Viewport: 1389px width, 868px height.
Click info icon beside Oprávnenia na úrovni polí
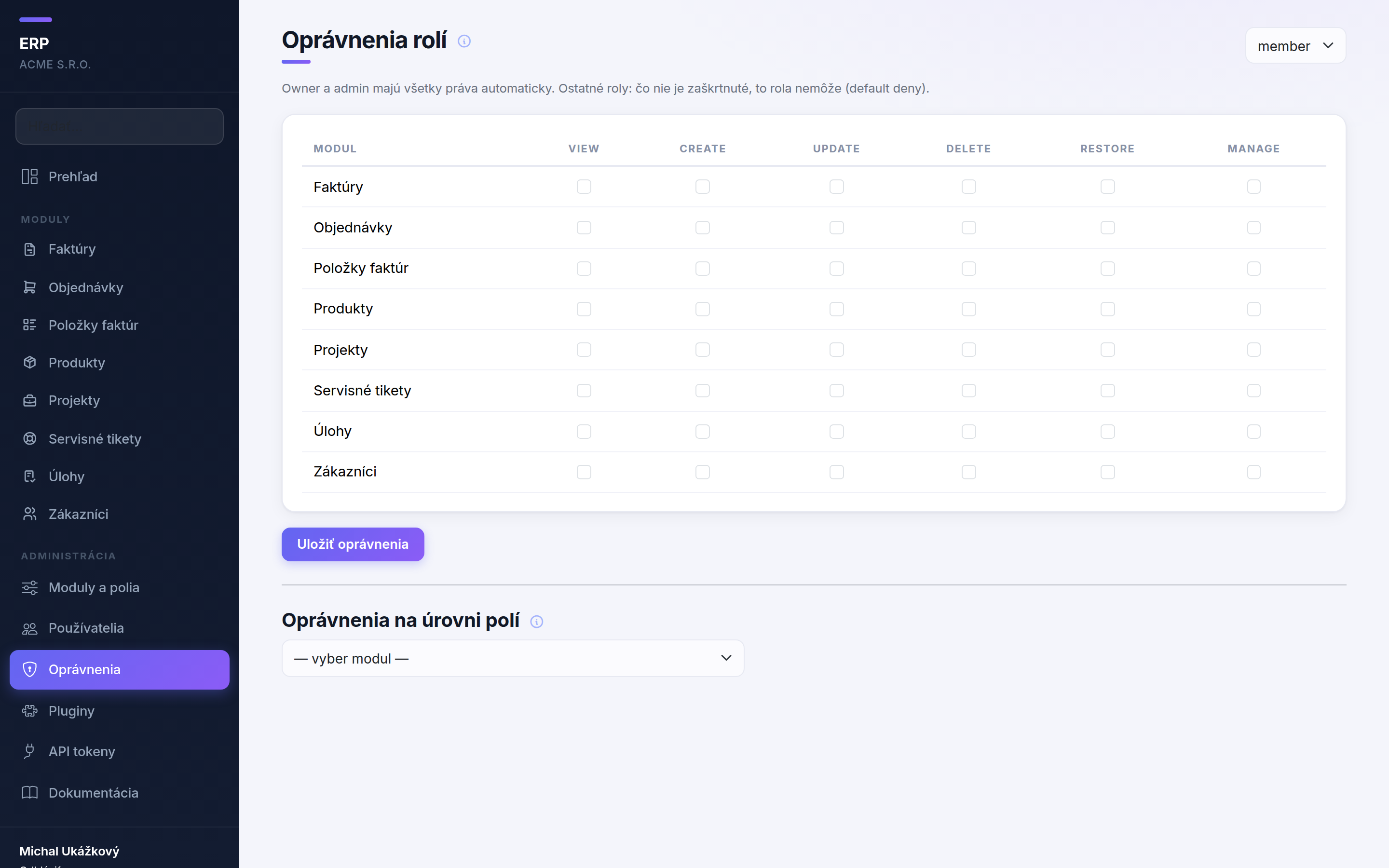(536, 622)
